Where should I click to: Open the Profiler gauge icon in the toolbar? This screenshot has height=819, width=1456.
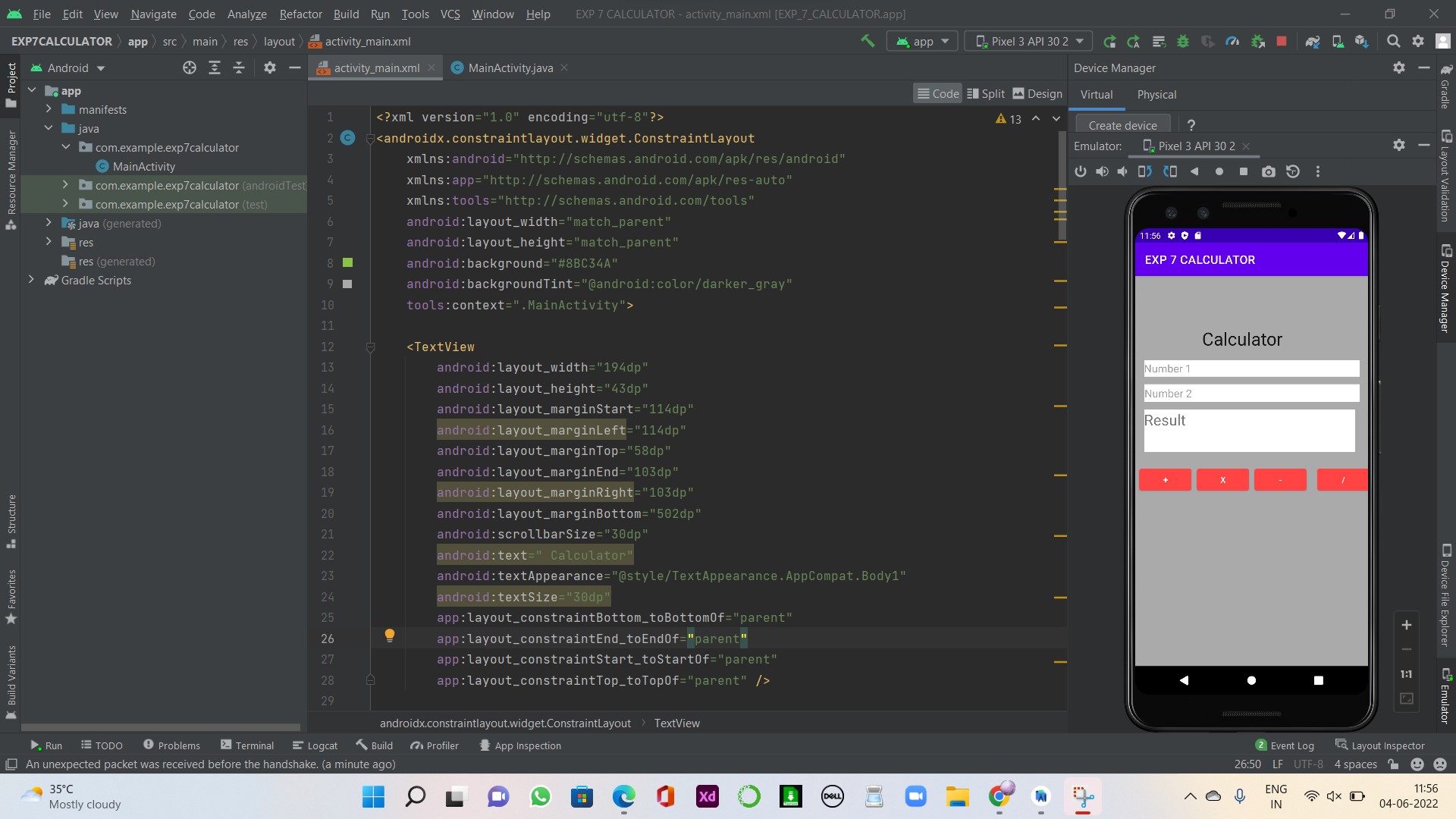[1232, 41]
